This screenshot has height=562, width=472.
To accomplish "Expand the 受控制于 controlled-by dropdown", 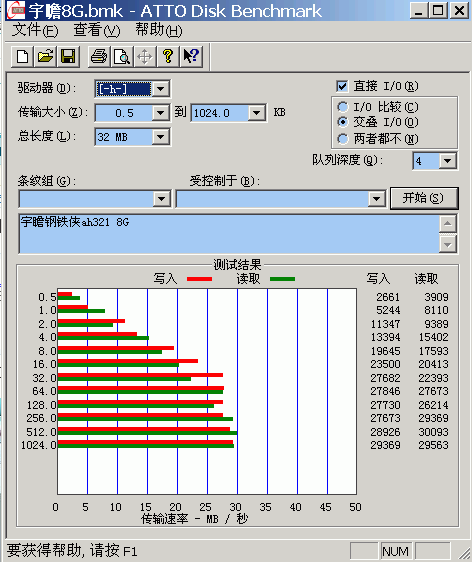I will (x=376, y=199).
